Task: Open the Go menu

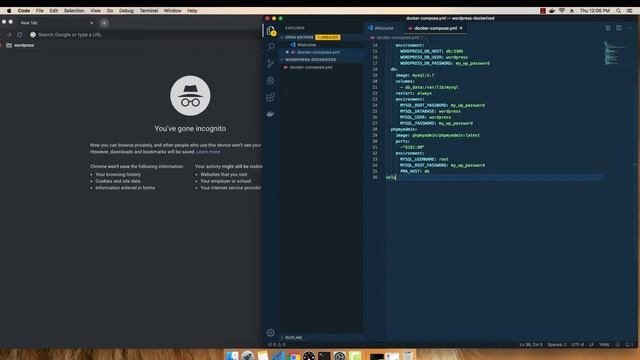Action: (110, 11)
